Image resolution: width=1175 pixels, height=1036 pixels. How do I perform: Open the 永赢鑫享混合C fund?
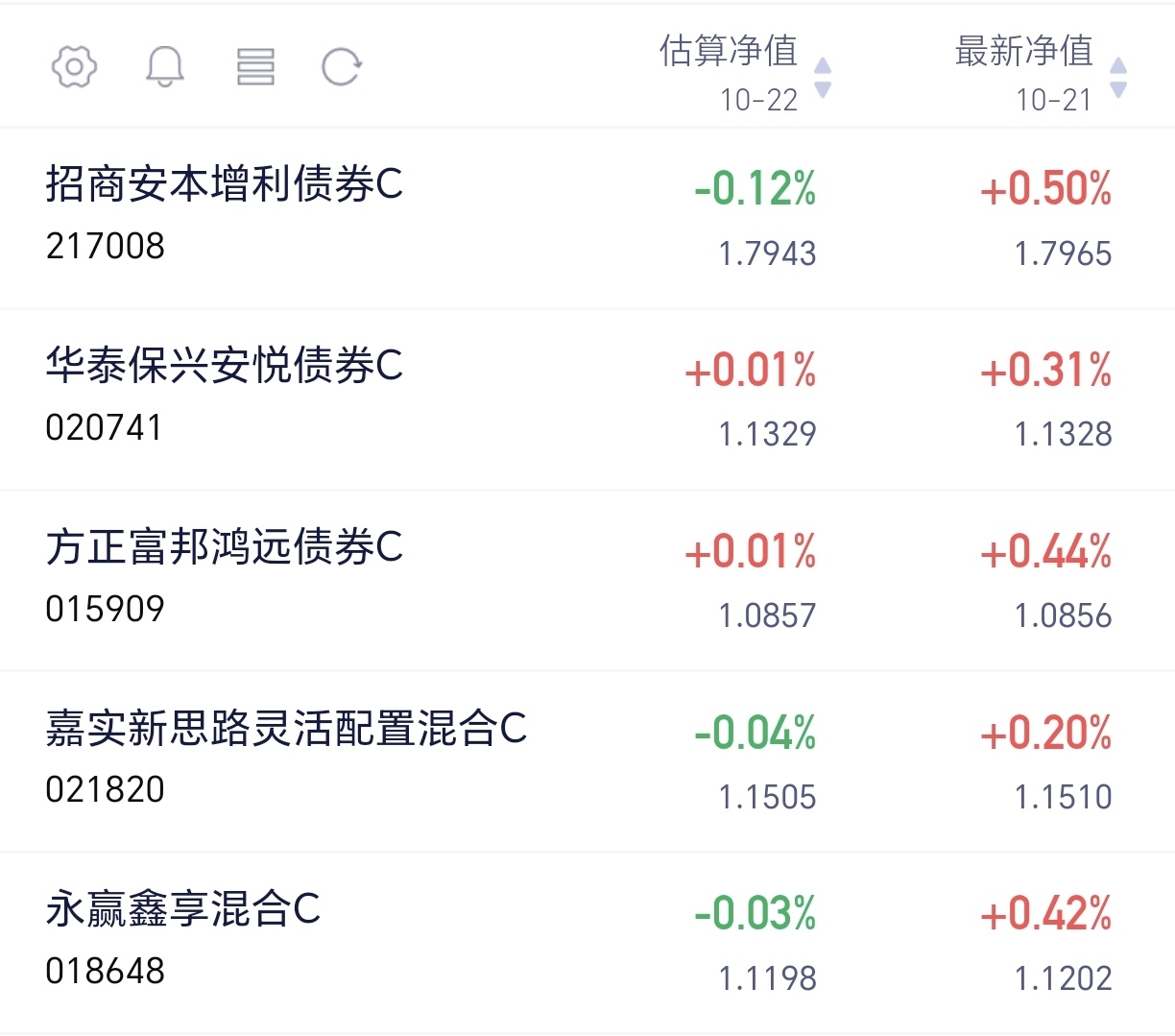tap(183, 909)
